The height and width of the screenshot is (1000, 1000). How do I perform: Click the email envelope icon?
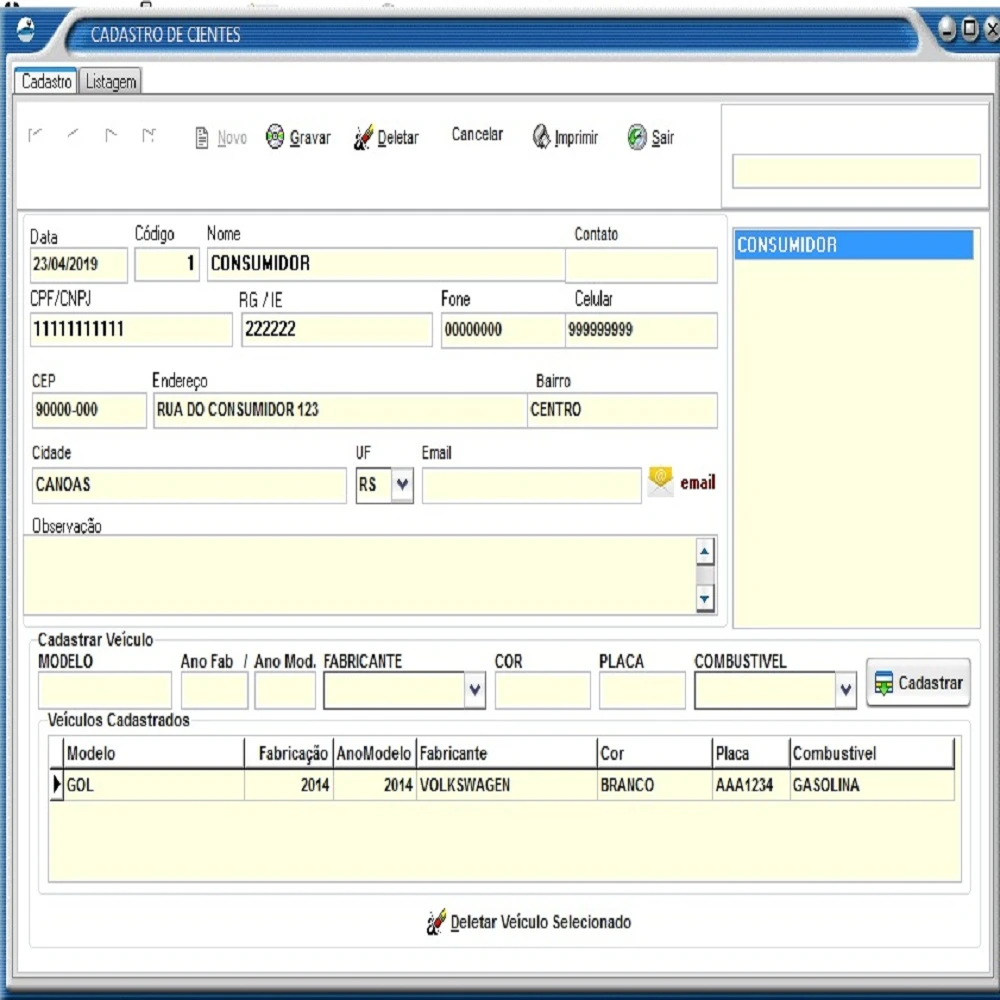[660, 482]
